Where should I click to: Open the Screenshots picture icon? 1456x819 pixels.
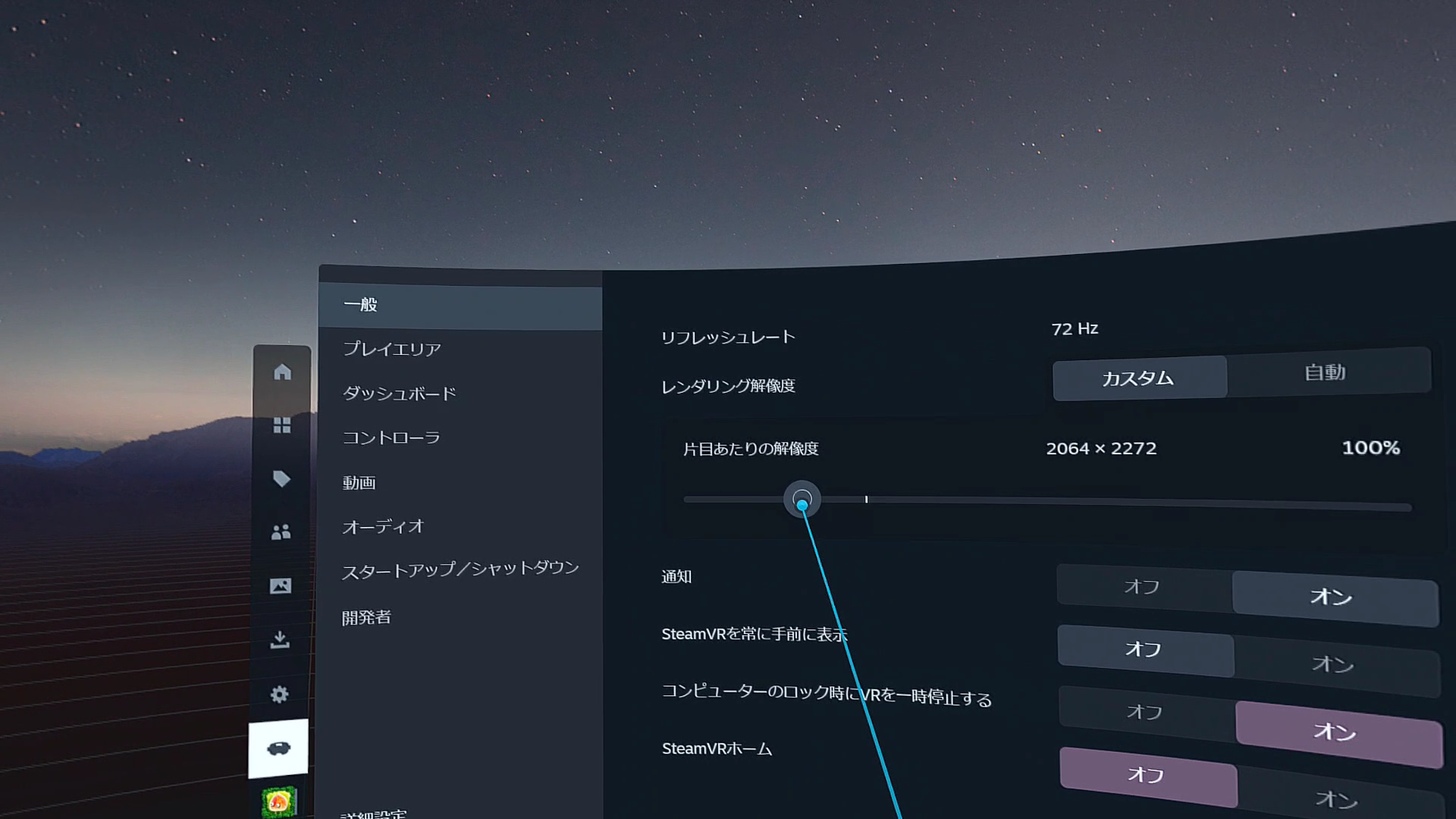[281, 586]
